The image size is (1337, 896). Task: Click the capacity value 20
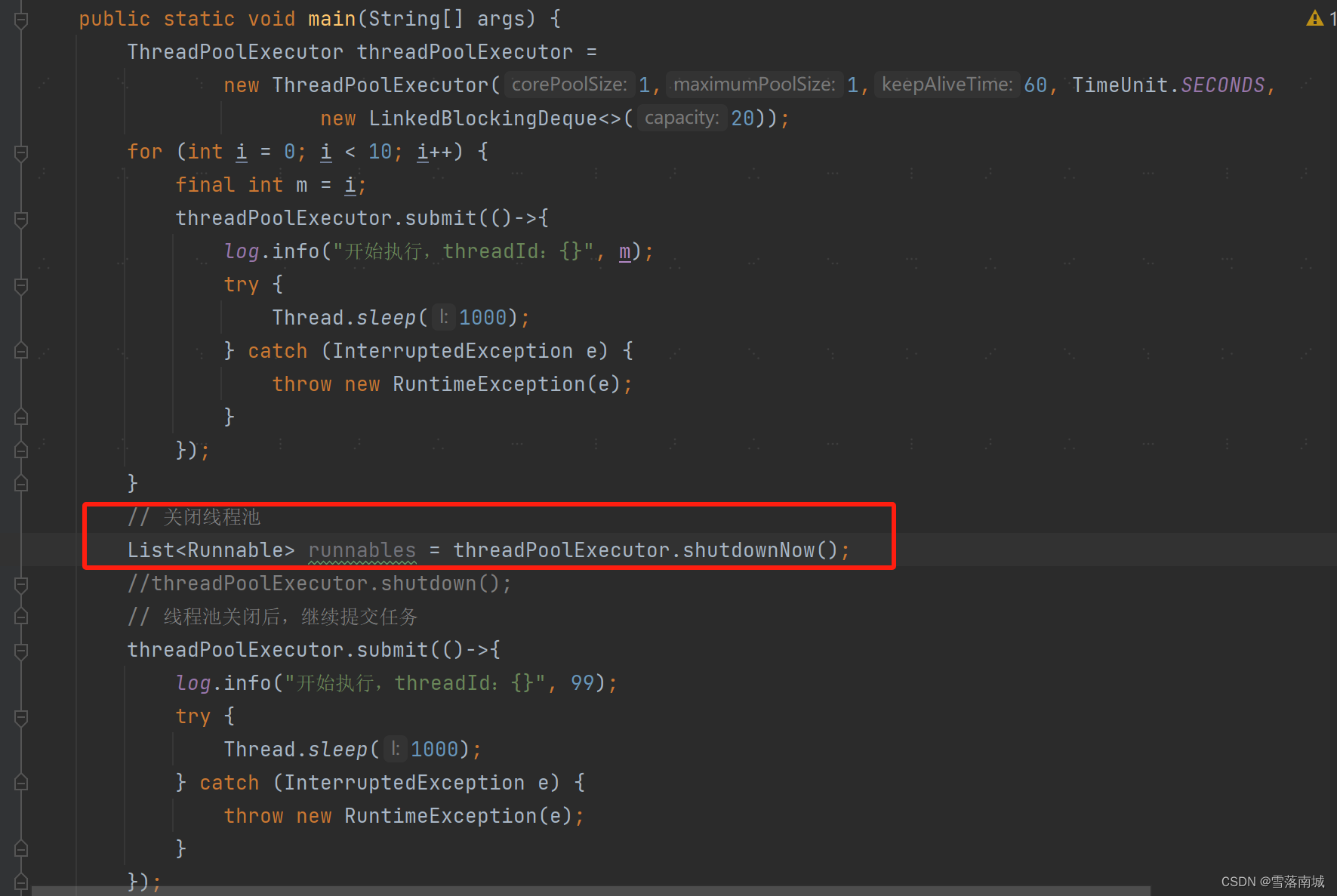tap(742, 119)
